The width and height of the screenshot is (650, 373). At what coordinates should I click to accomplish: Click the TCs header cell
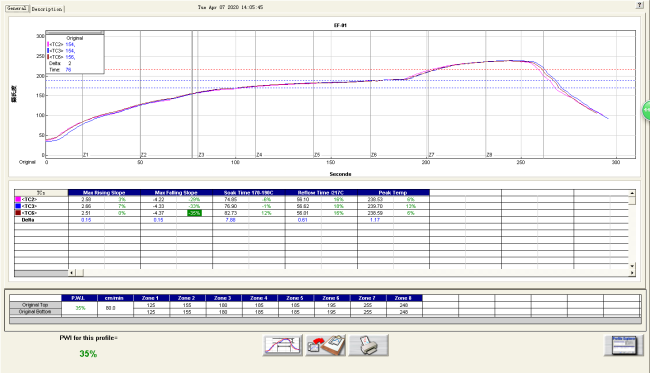41,193
